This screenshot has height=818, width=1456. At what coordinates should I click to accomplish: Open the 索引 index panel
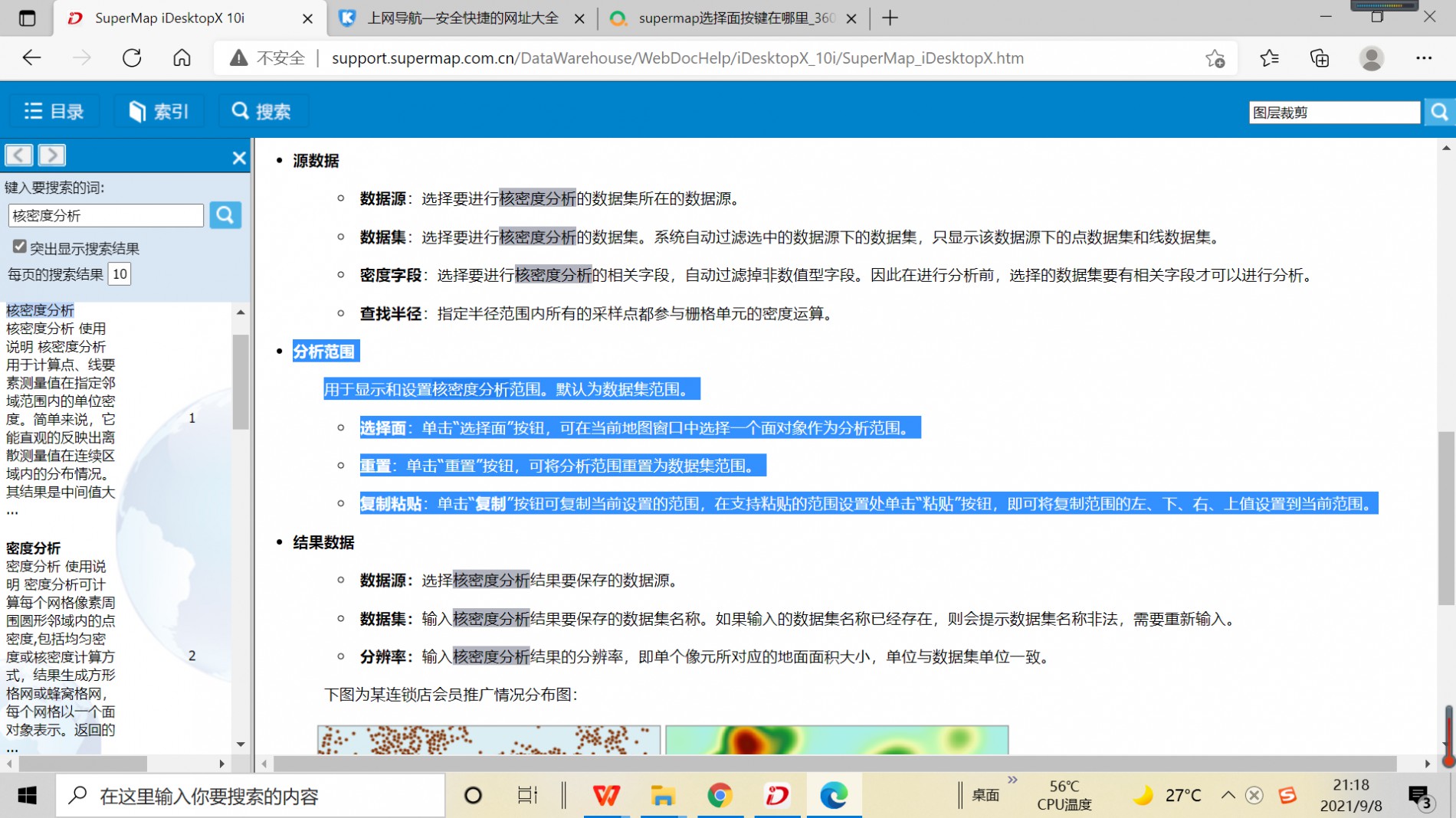159,112
